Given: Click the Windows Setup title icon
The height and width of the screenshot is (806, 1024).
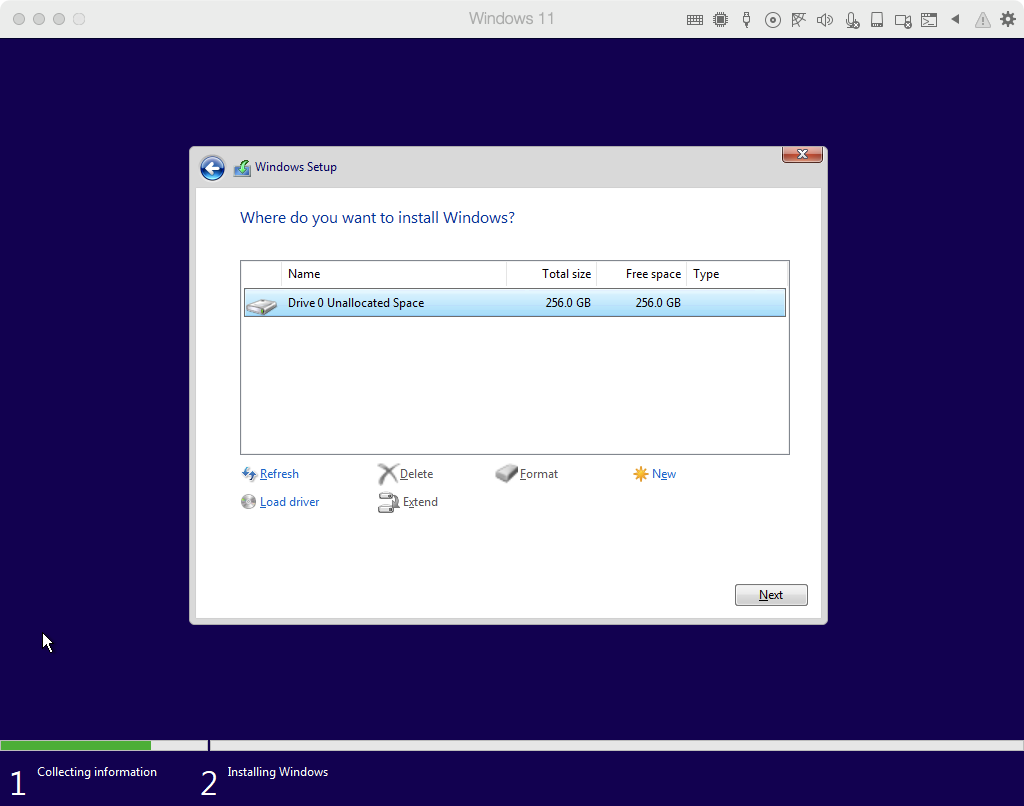Looking at the screenshot, I should (242, 168).
